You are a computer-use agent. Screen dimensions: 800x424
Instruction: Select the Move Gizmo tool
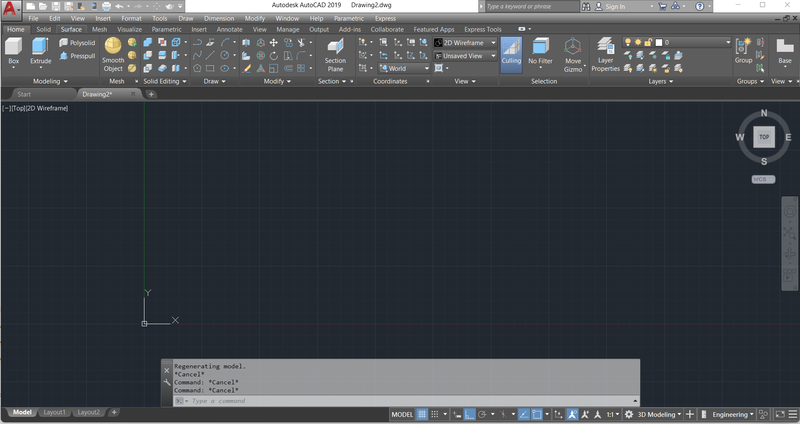572,55
